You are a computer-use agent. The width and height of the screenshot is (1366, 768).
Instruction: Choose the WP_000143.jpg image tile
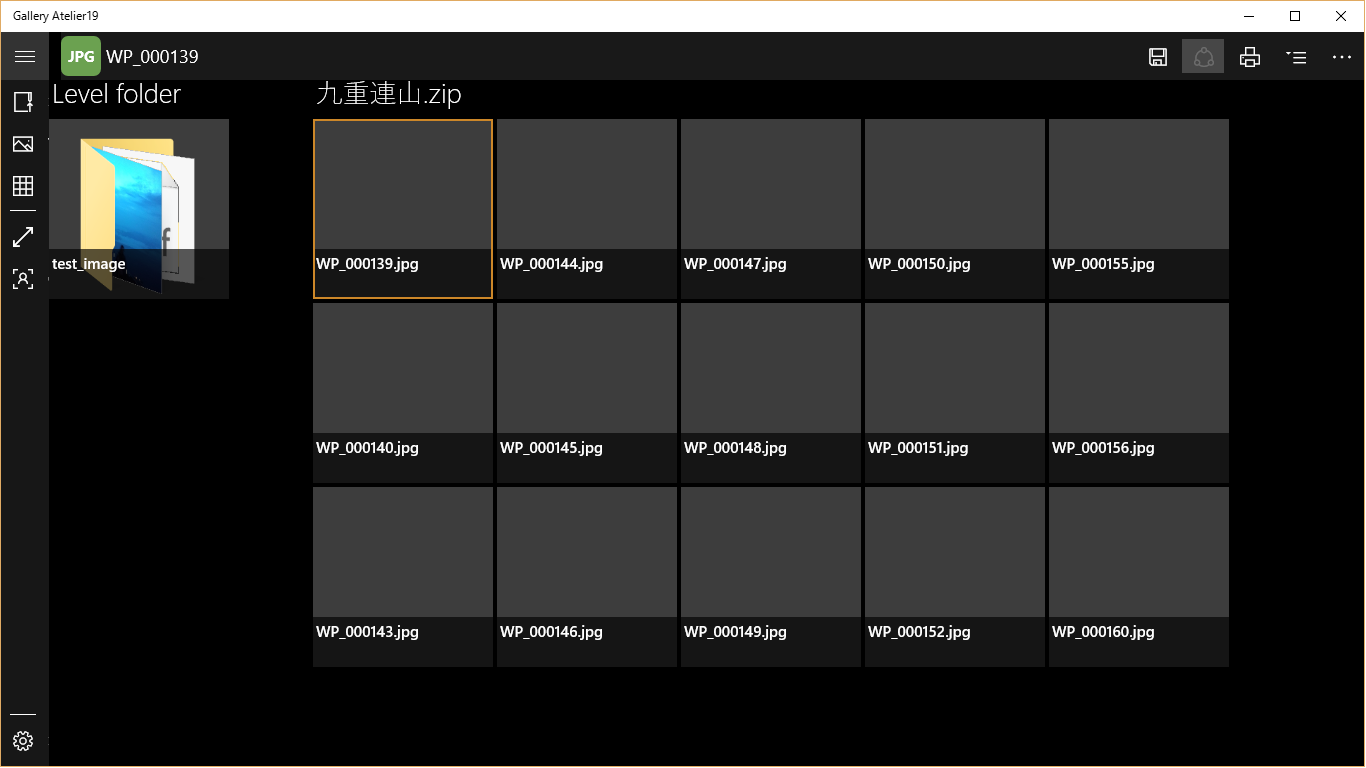click(403, 576)
